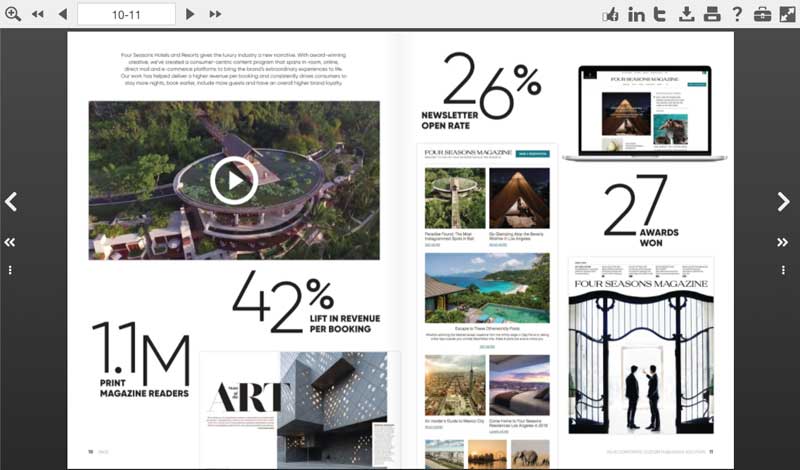The image size is (800, 470).
Task: Click the teal reservation button in newsletter
Action: 532,154
